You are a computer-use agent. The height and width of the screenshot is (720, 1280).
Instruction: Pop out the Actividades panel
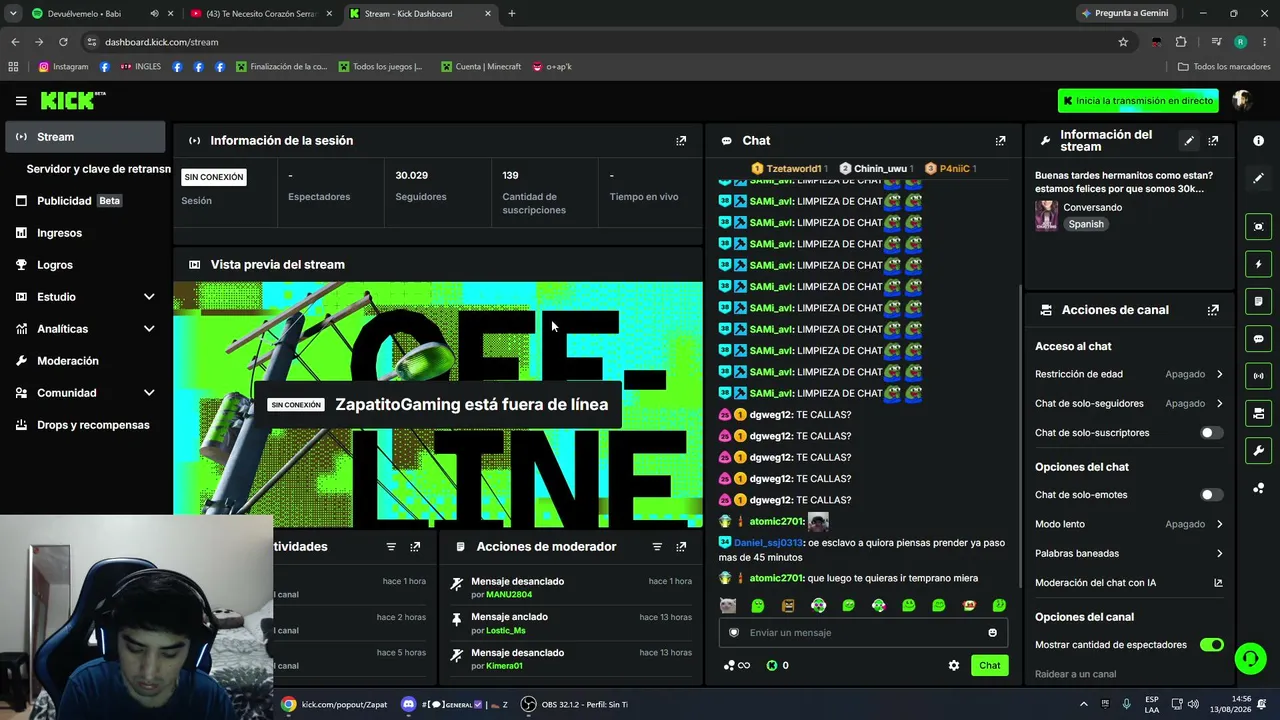tap(415, 547)
